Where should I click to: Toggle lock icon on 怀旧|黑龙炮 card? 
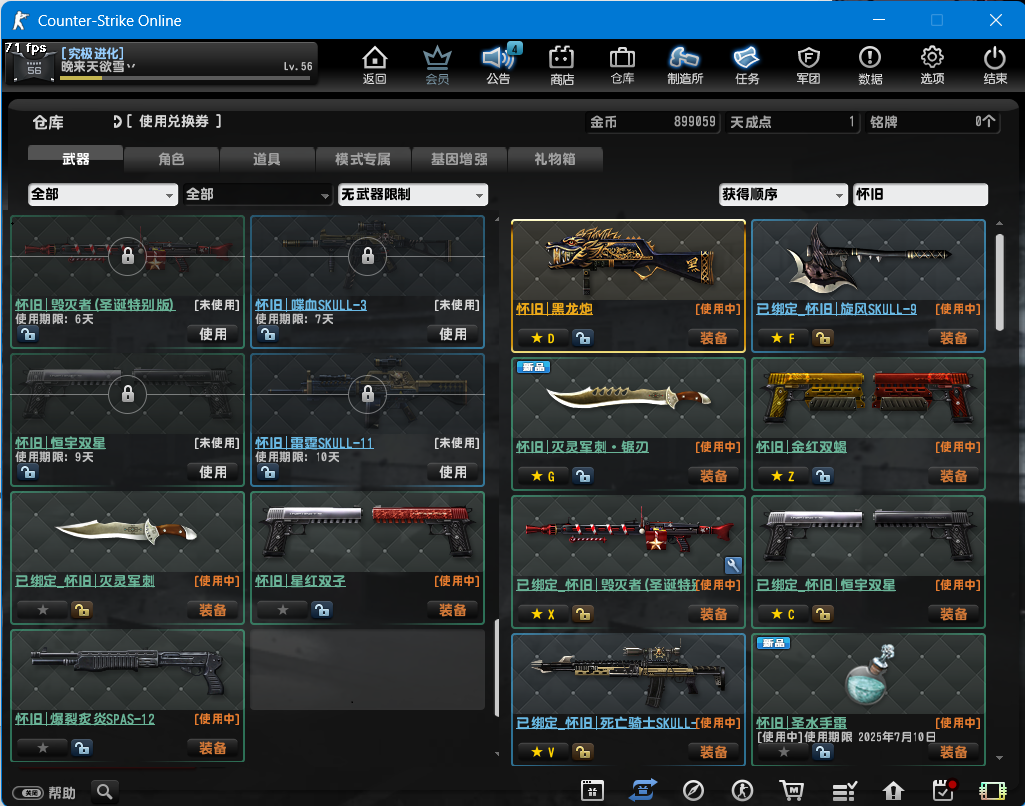coord(582,338)
